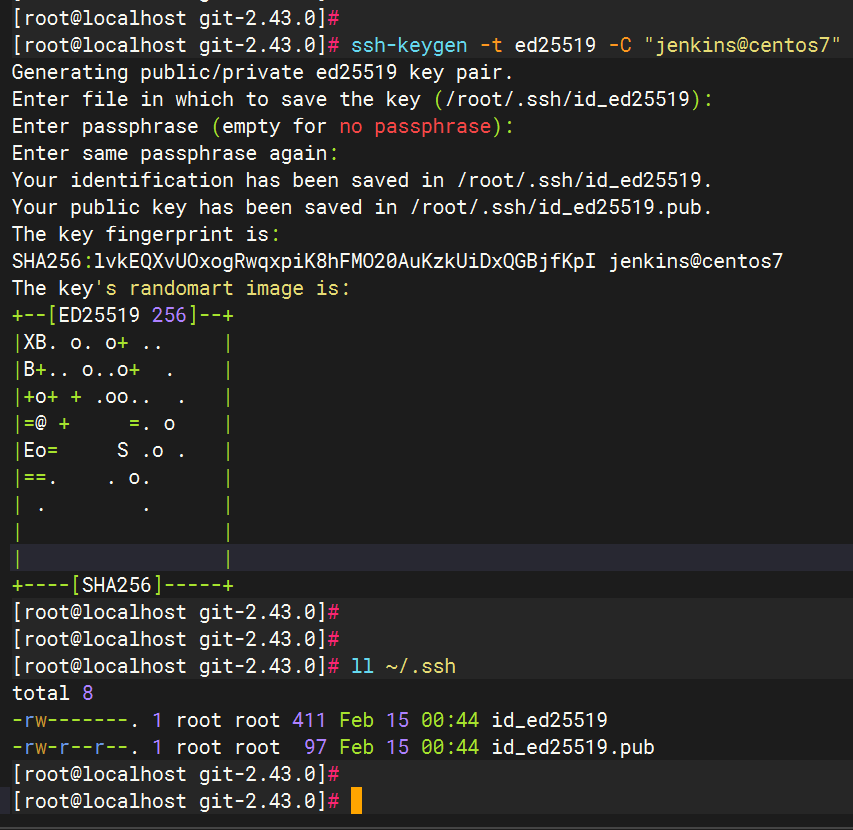853x830 pixels.
Task: Click the path (/root/.ssh/id_ed25519) in prompt
Action: [567, 100]
